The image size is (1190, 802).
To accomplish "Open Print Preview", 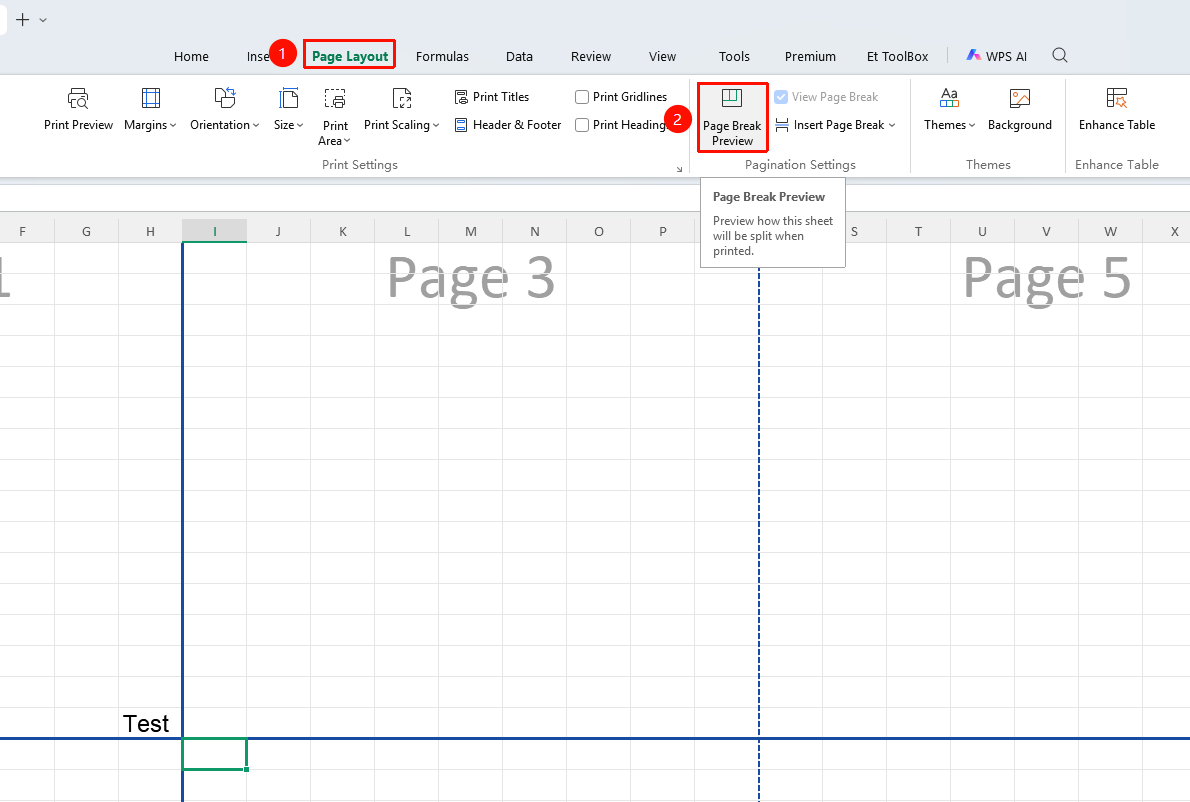I will click(x=78, y=109).
